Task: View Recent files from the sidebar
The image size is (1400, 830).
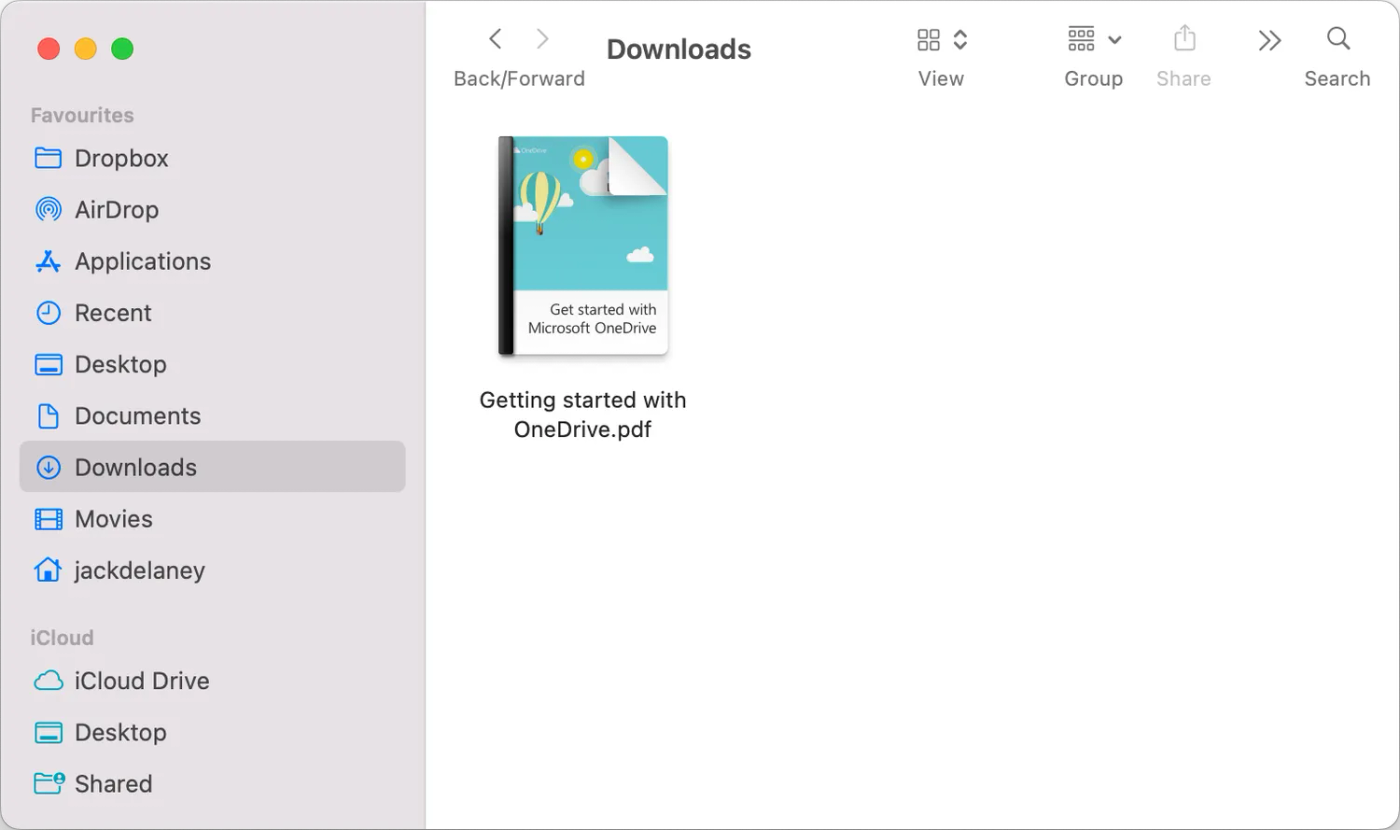Action: tap(113, 313)
